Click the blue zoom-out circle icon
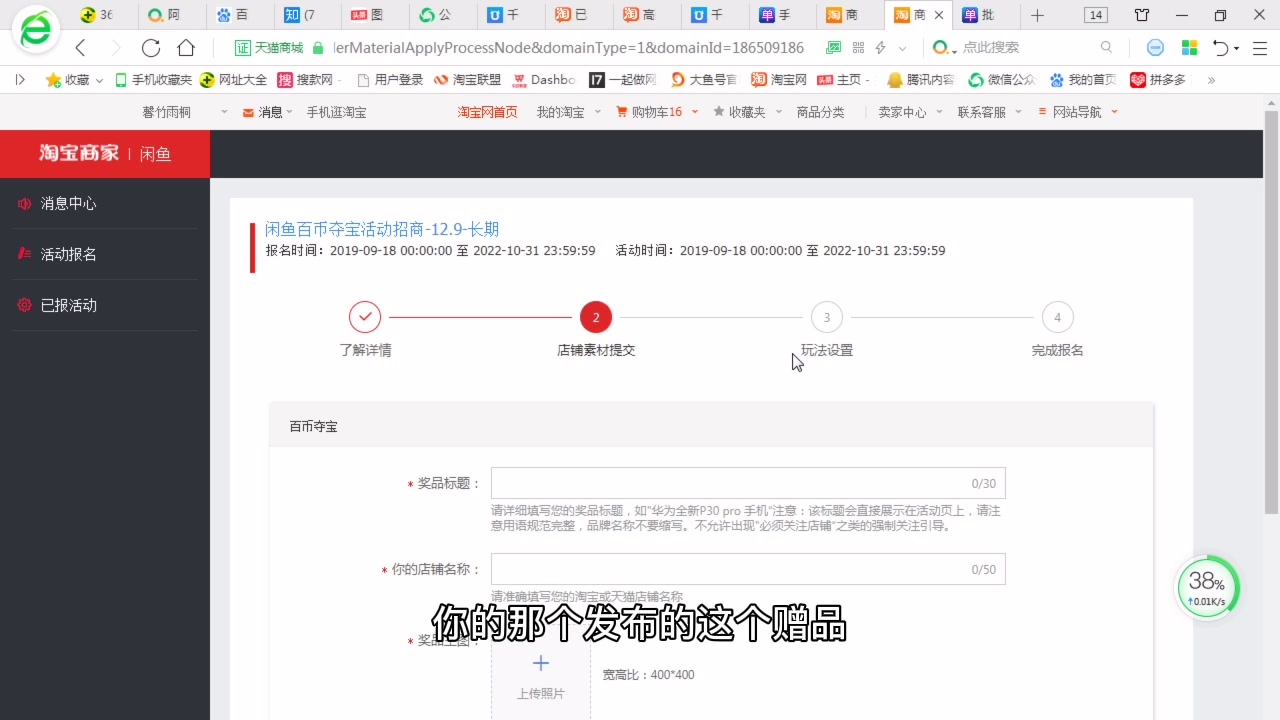 click(x=1155, y=48)
